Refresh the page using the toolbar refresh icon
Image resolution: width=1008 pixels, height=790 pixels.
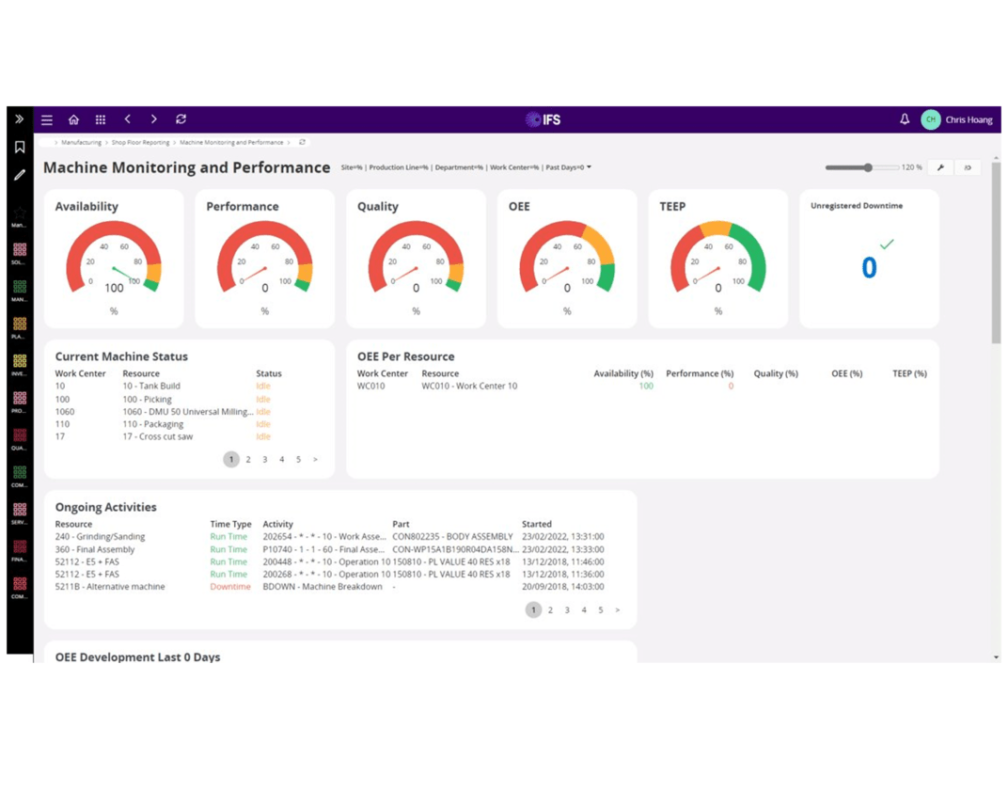[x=181, y=119]
